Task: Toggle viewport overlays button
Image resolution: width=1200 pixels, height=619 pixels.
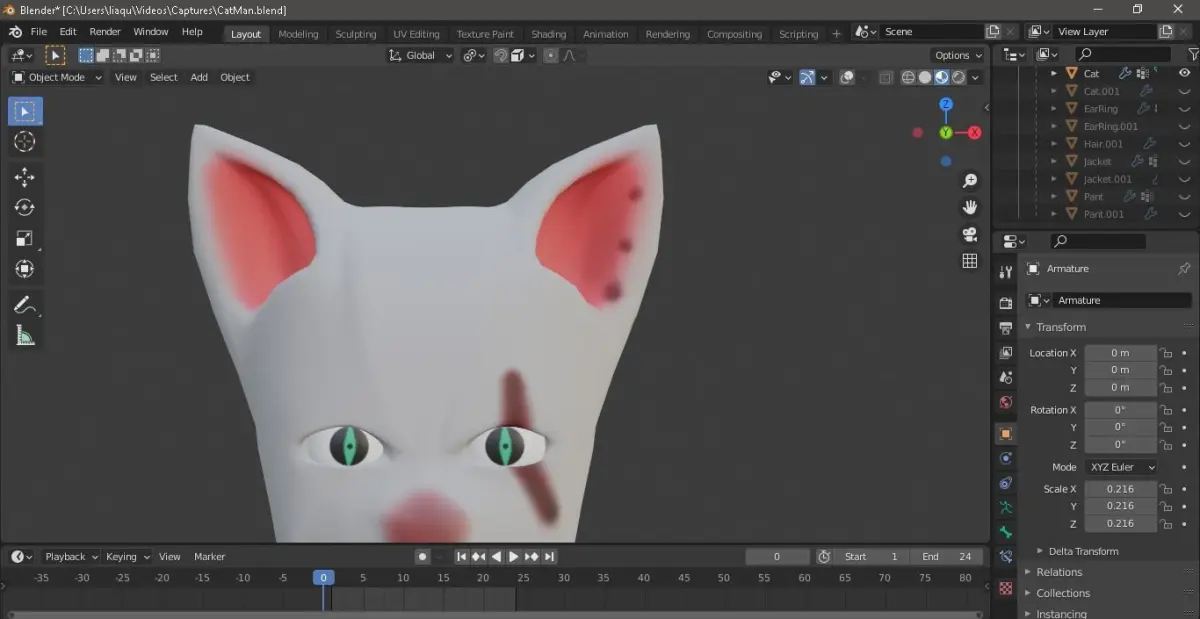Action: pos(847,77)
